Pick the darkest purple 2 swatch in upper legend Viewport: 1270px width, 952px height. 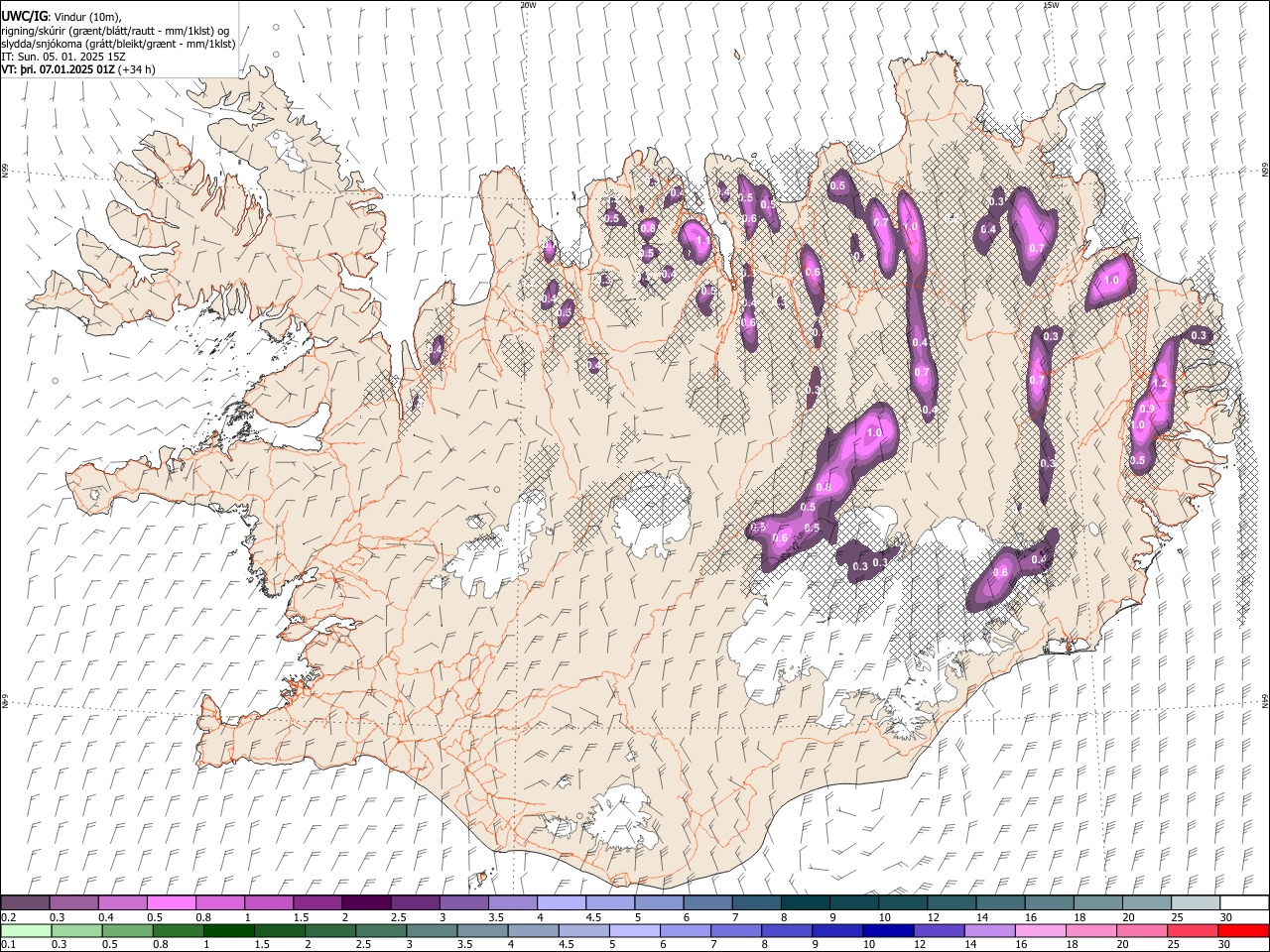(365, 903)
